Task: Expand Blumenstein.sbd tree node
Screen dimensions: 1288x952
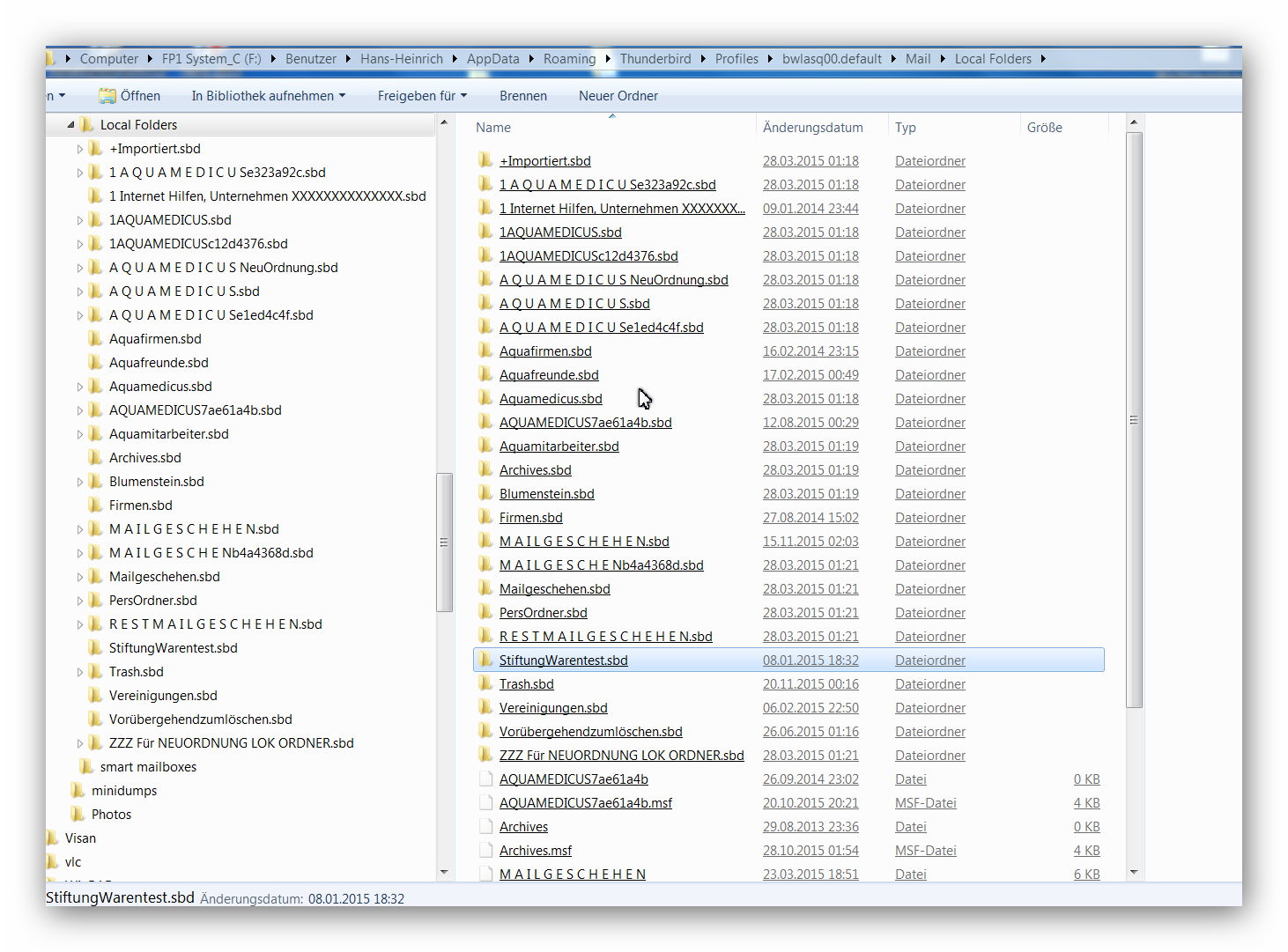Action: (79, 482)
